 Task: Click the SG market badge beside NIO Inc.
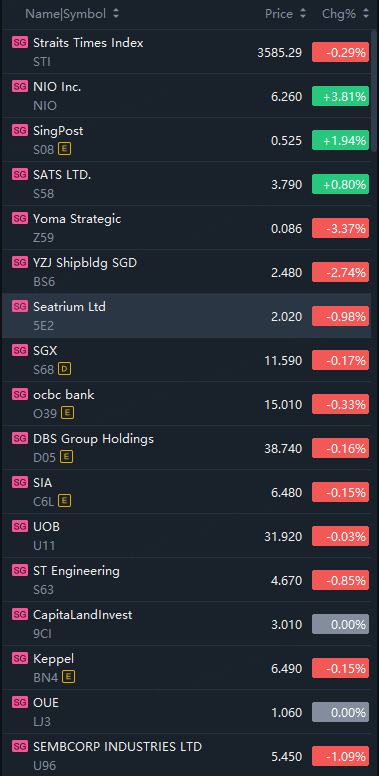20,87
